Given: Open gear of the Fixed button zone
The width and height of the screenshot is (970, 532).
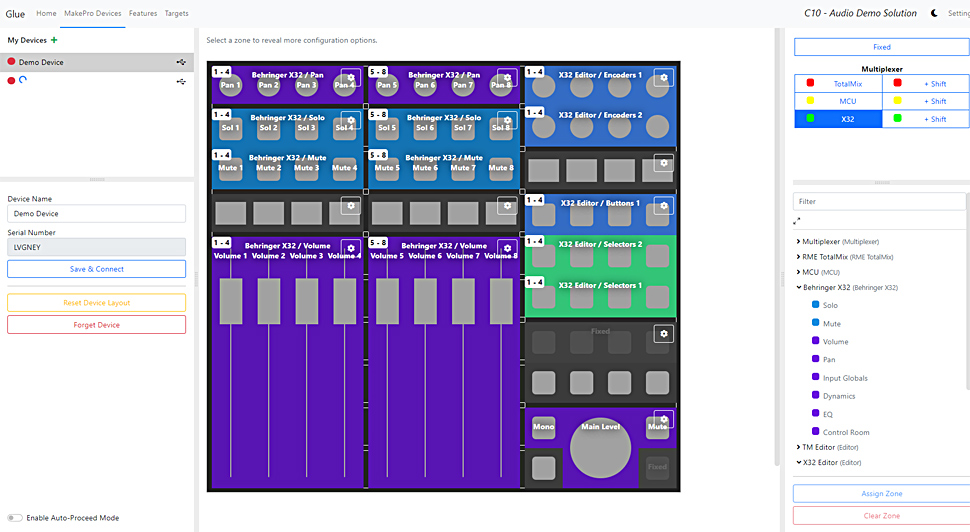Looking at the screenshot, I should pos(664,333).
